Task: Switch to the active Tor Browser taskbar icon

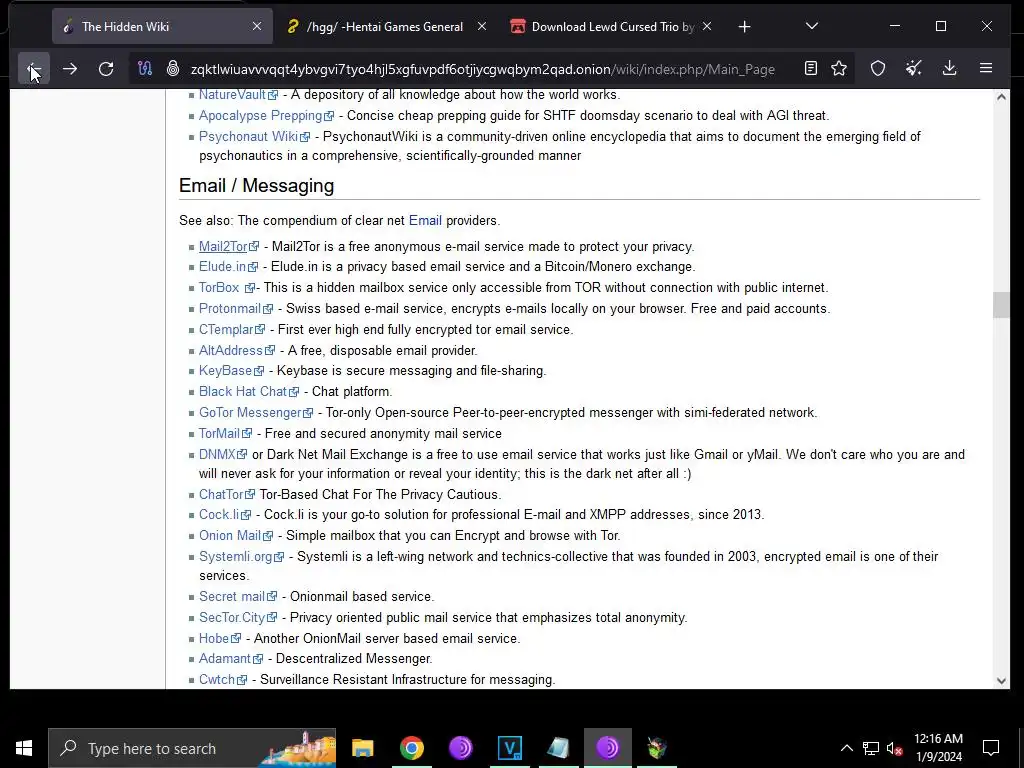Action: click(x=607, y=748)
